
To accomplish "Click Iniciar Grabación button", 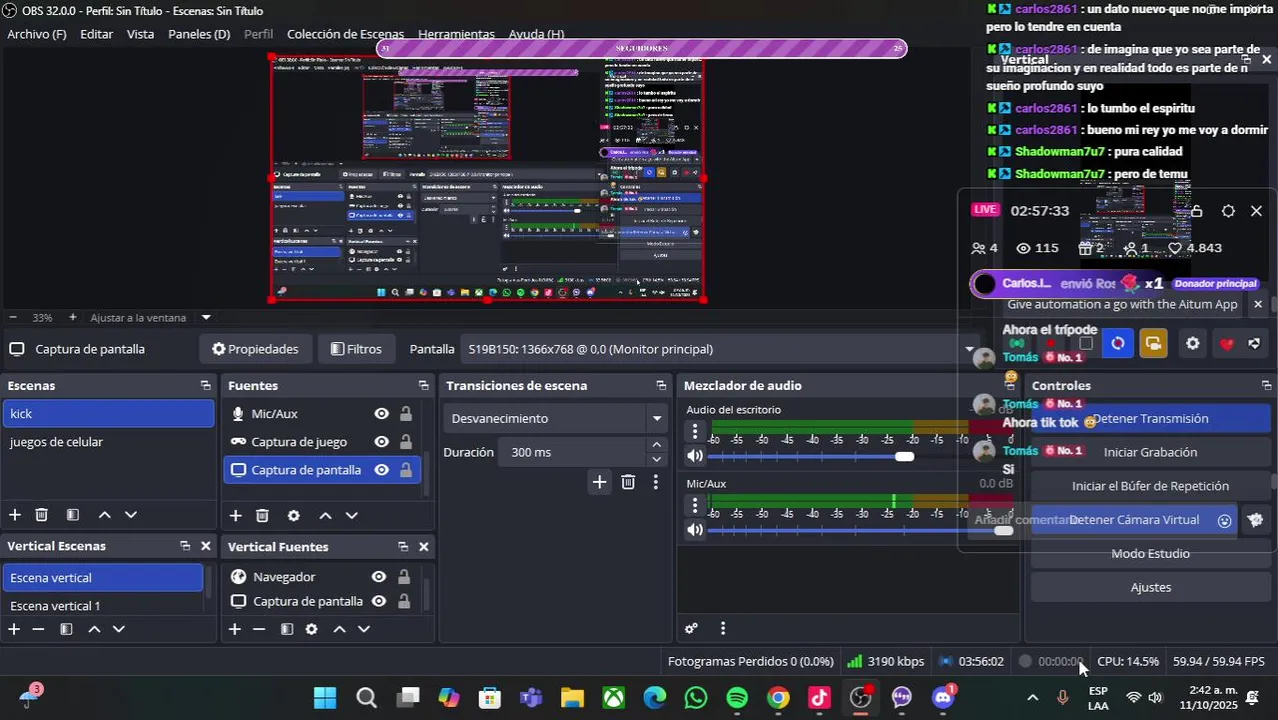I will click(1150, 452).
